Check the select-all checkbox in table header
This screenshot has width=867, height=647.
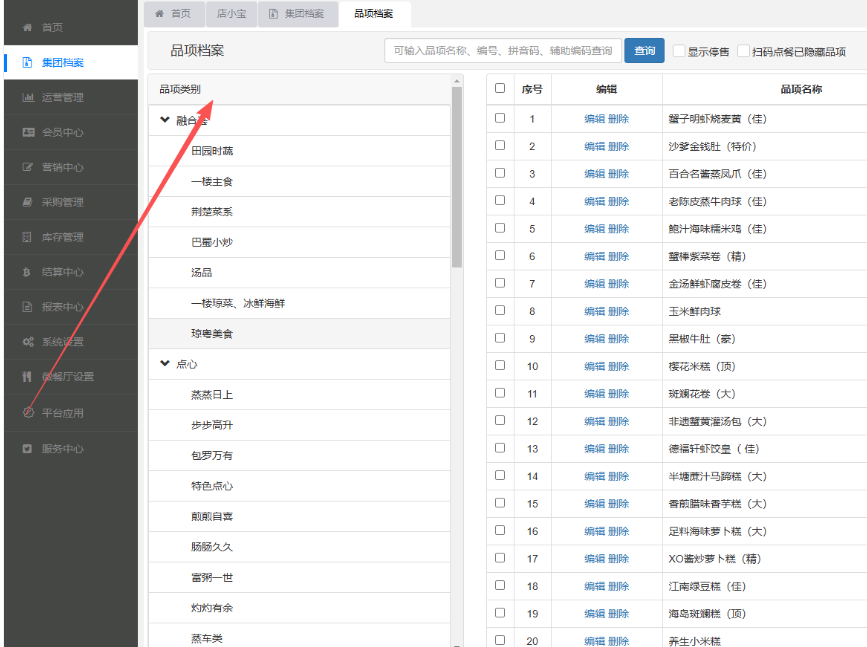click(500, 88)
